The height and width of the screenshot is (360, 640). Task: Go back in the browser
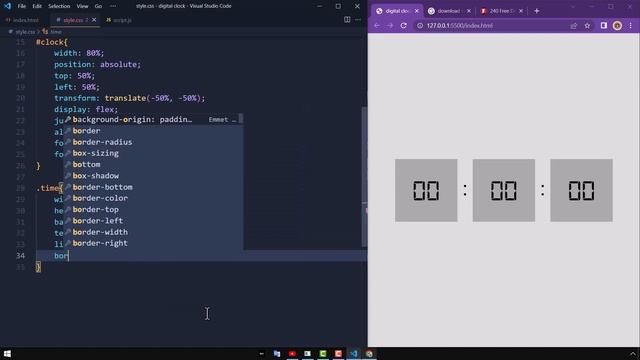coord(377,26)
